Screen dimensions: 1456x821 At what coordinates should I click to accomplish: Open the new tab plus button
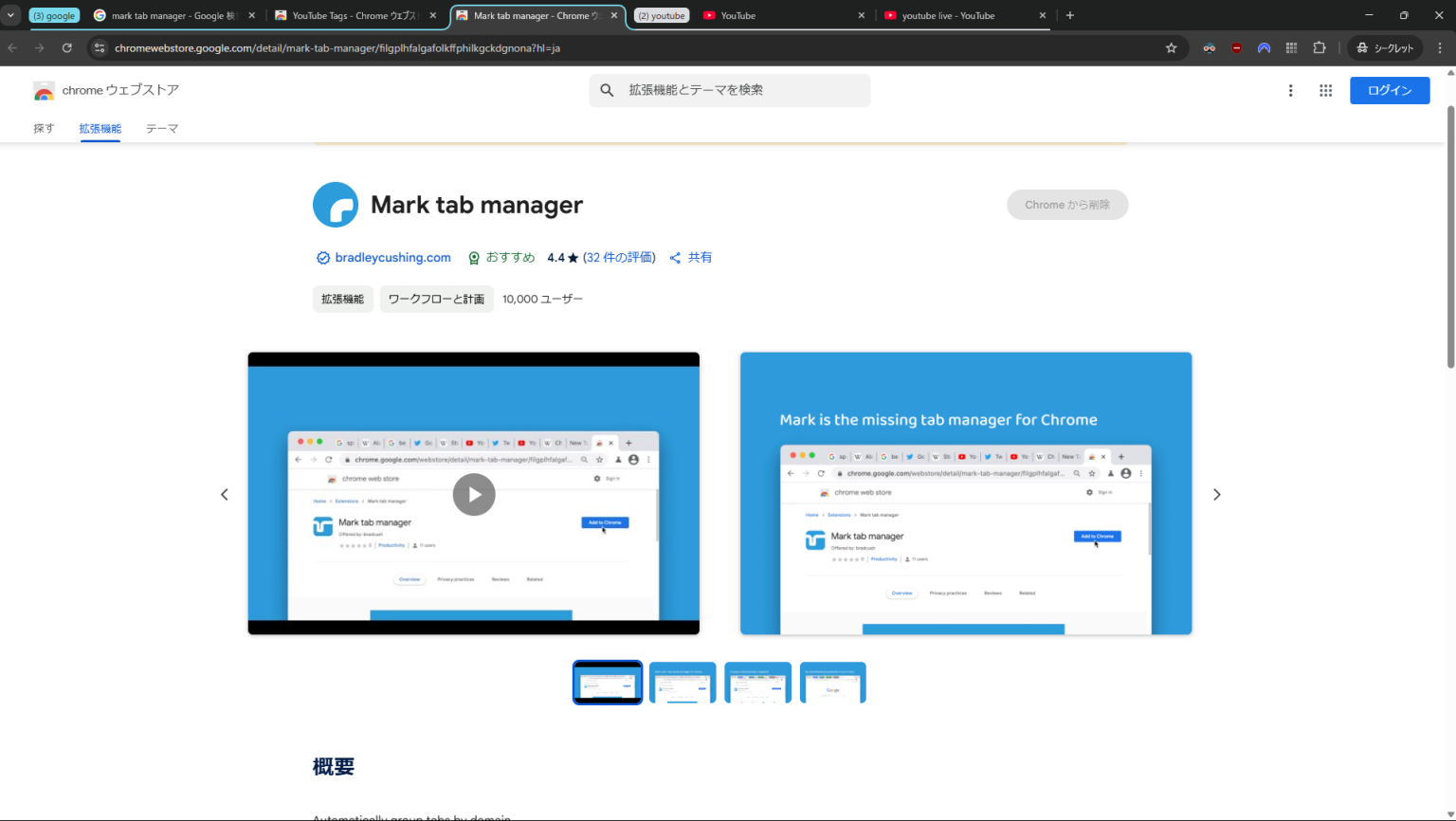click(x=1070, y=15)
